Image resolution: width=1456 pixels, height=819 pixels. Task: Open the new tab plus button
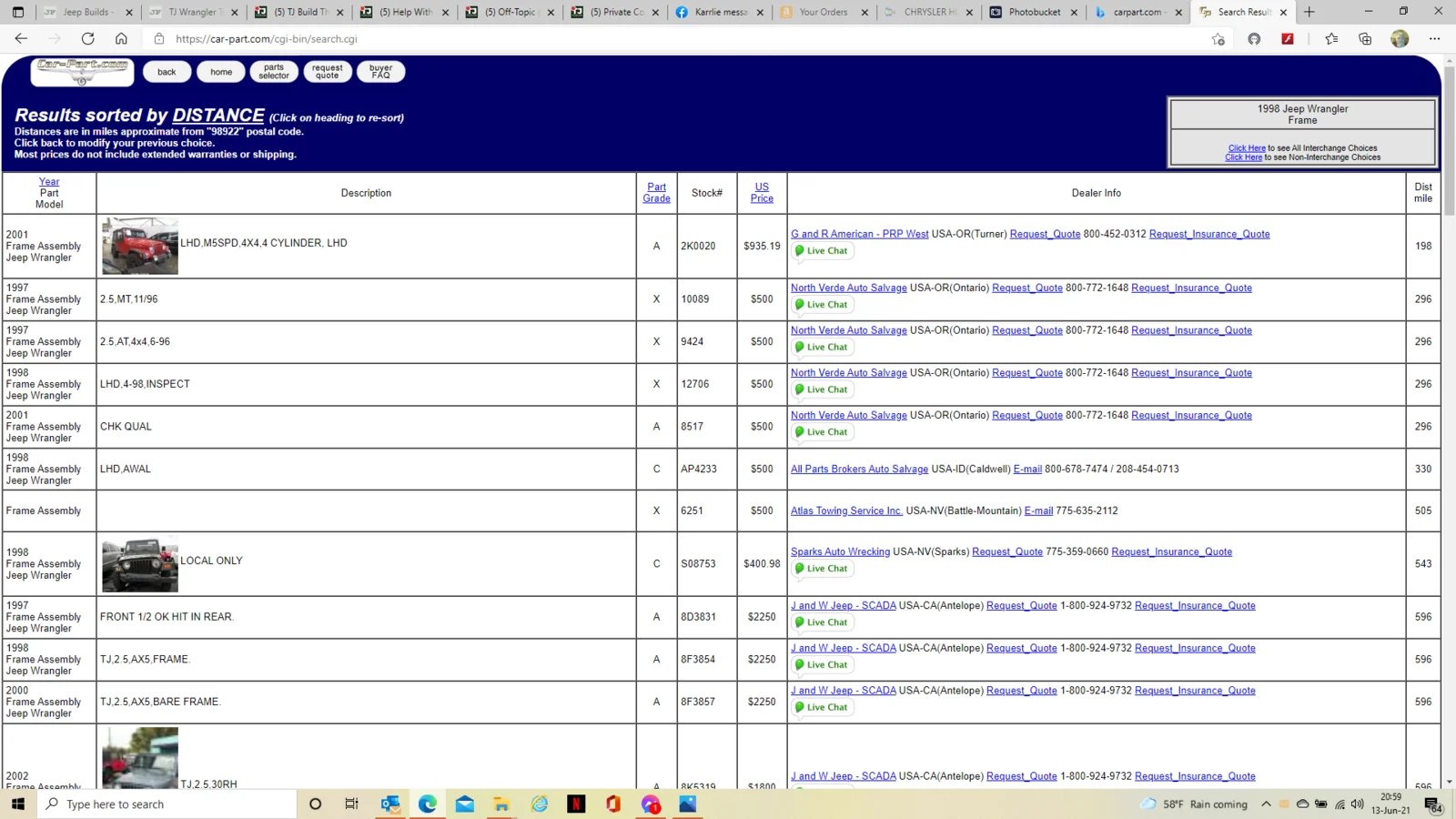(x=1309, y=12)
